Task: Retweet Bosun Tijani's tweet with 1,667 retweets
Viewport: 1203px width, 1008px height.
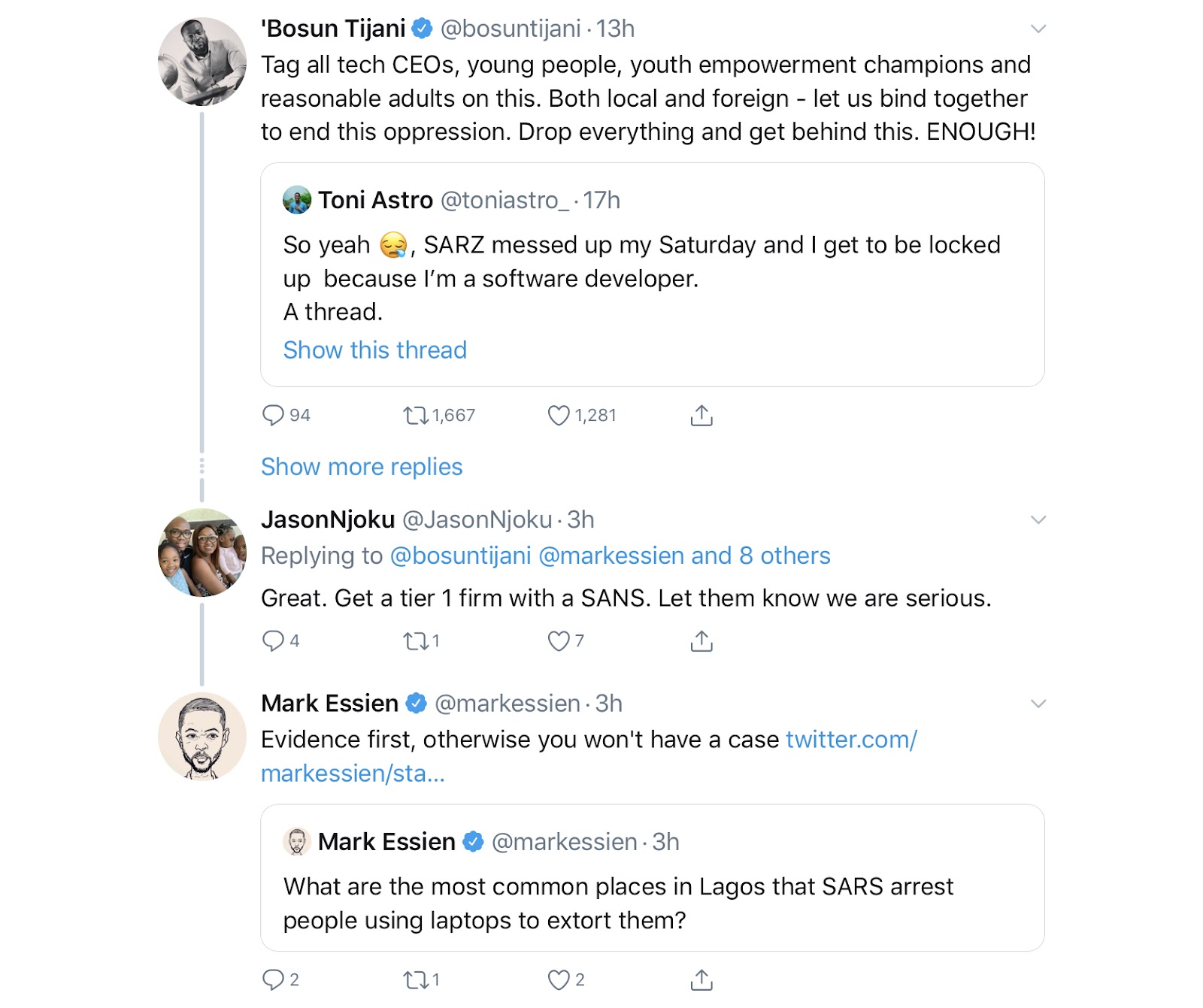Action: tap(415, 415)
